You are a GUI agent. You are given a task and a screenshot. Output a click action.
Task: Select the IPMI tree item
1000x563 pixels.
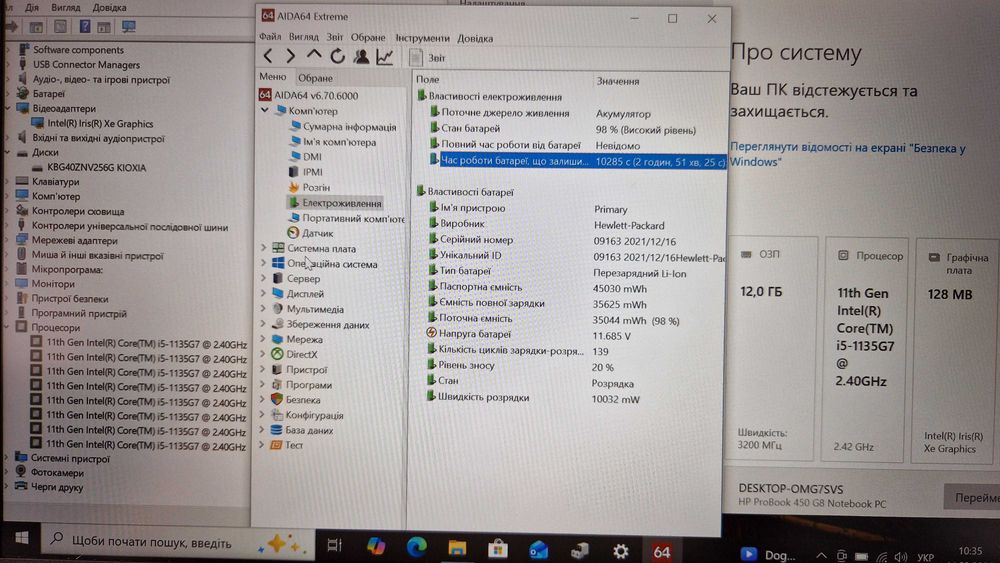click(x=306, y=172)
